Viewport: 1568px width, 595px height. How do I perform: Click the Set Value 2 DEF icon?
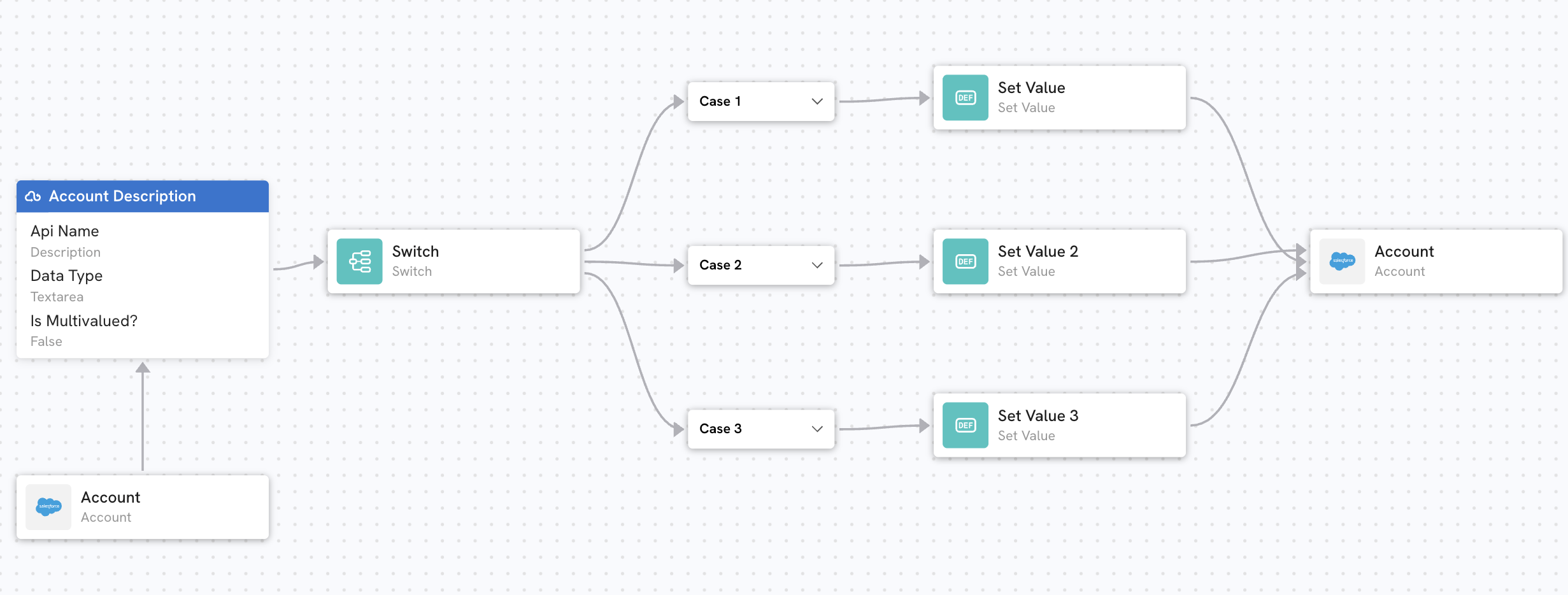(965, 261)
